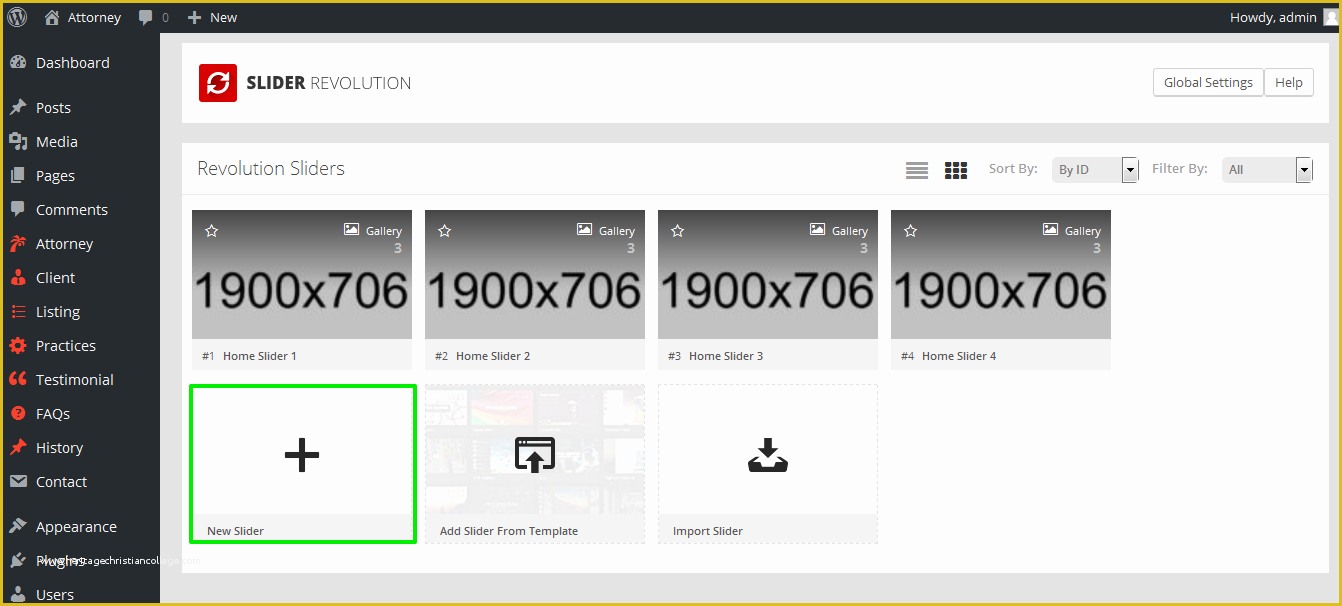Favorite Home Slider 3 with star icon
The width and height of the screenshot is (1342, 606).
click(677, 231)
